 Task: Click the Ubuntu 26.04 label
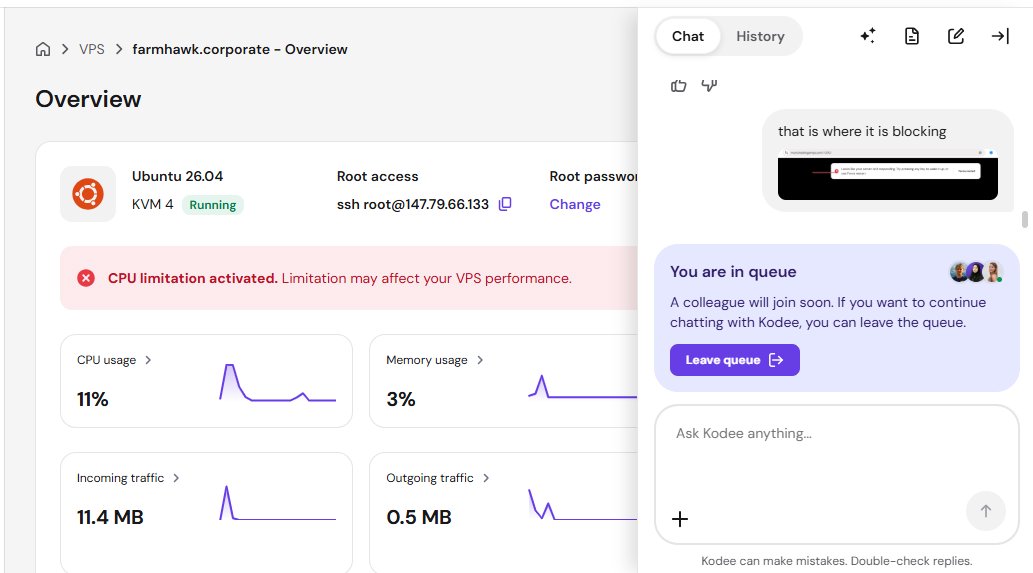(177, 177)
